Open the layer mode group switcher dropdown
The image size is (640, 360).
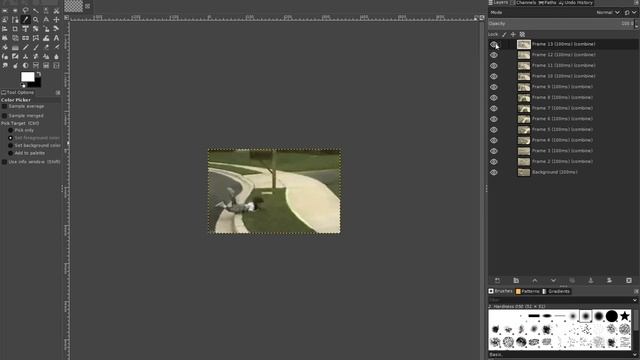pyautogui.click(x=630, y=13)
